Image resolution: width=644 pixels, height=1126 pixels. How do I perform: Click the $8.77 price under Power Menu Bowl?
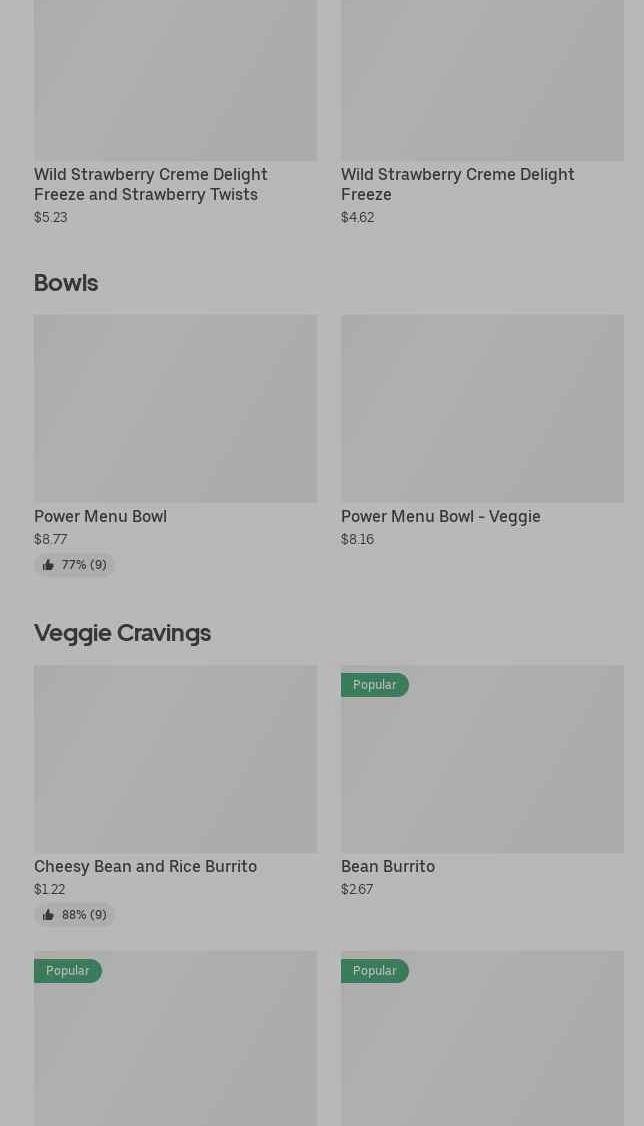[51, 539]
